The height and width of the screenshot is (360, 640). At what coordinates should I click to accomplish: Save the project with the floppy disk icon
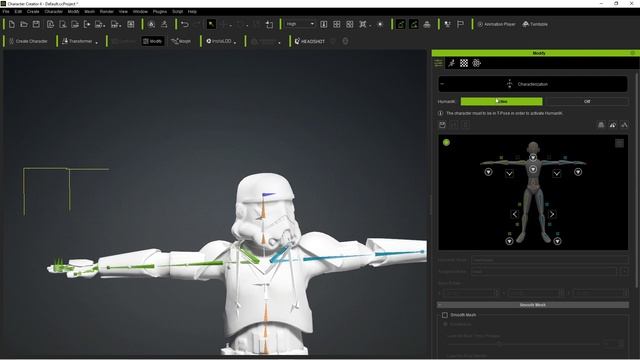click(x=36, y=24)
